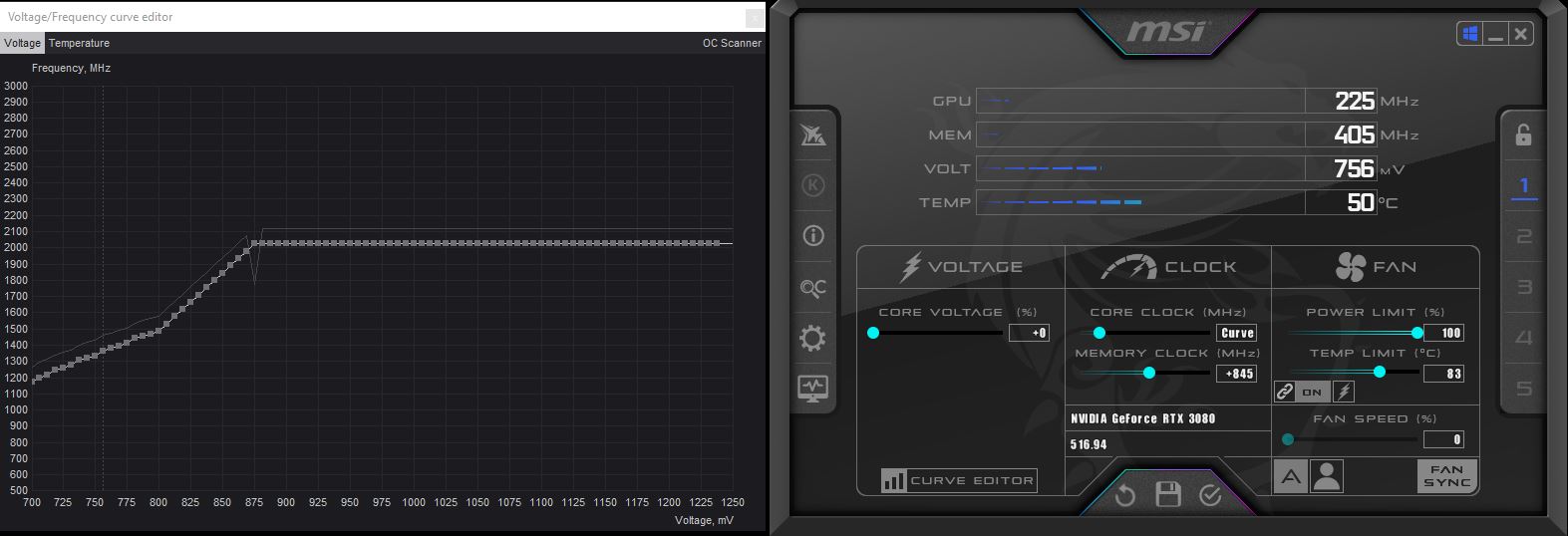Click the profile lock padlock icon
Screen dimensions: 1568x536
pos(1523,134)
